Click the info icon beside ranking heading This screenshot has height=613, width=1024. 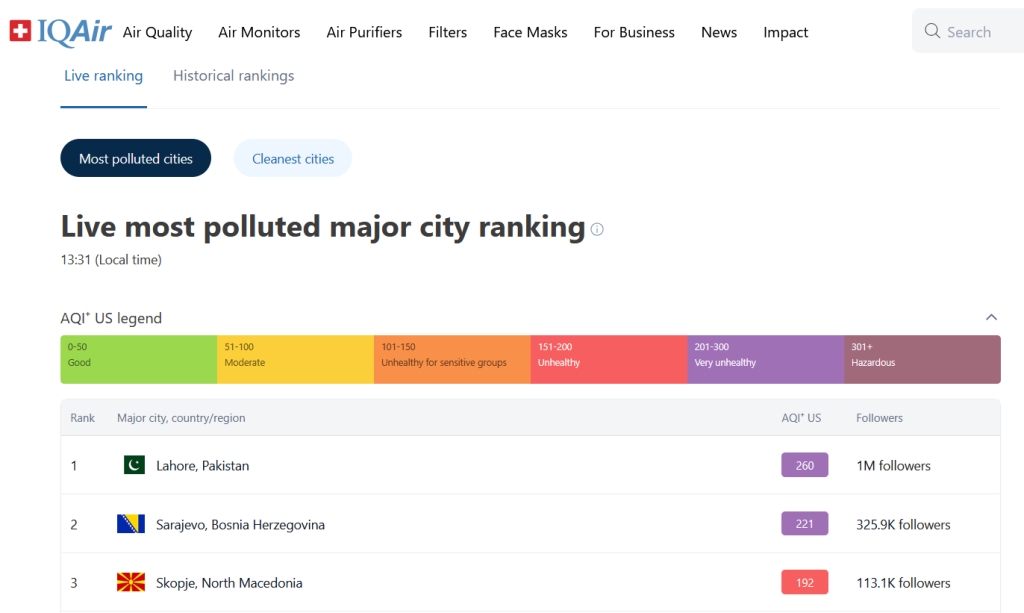tap(597, 229)
